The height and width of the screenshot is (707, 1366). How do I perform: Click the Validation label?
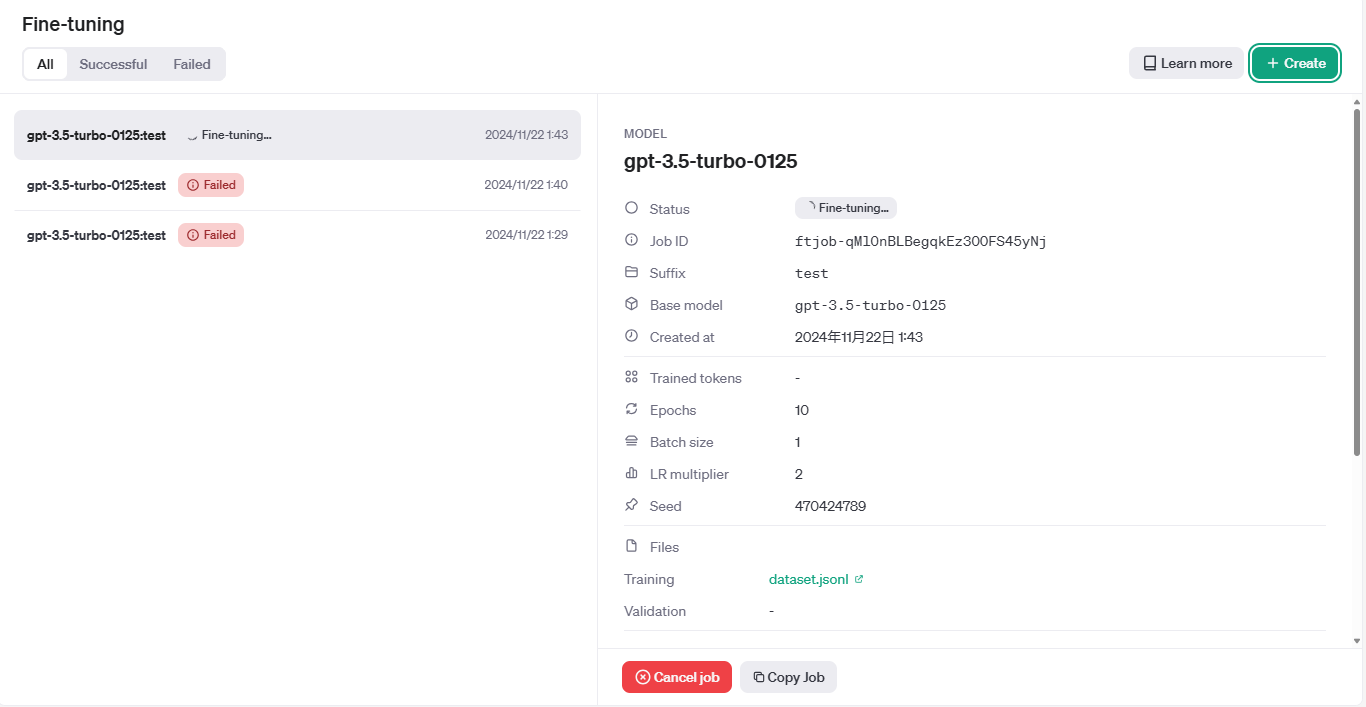click(655, 611)
